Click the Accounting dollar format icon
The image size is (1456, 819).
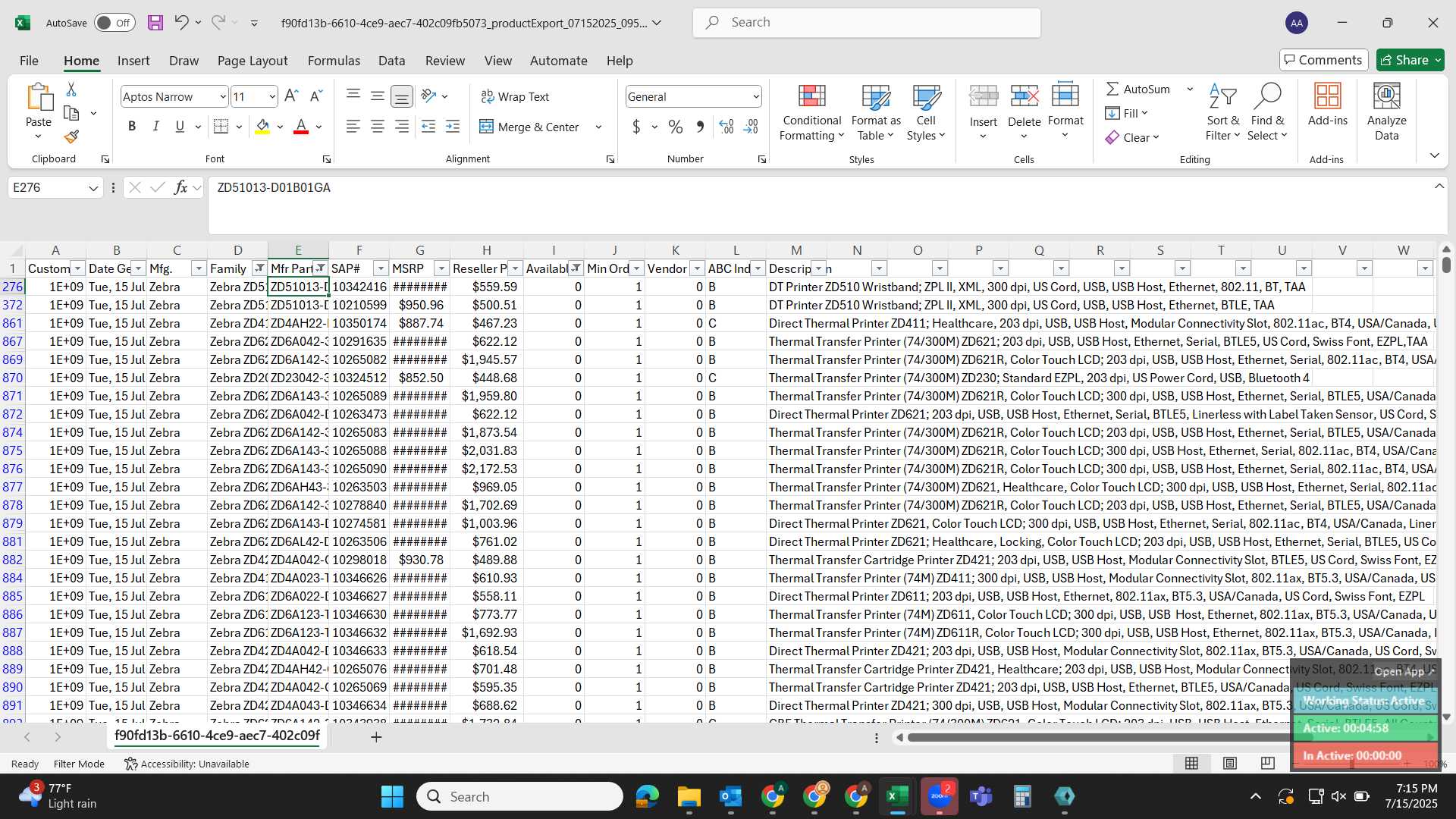click(636, 127)
